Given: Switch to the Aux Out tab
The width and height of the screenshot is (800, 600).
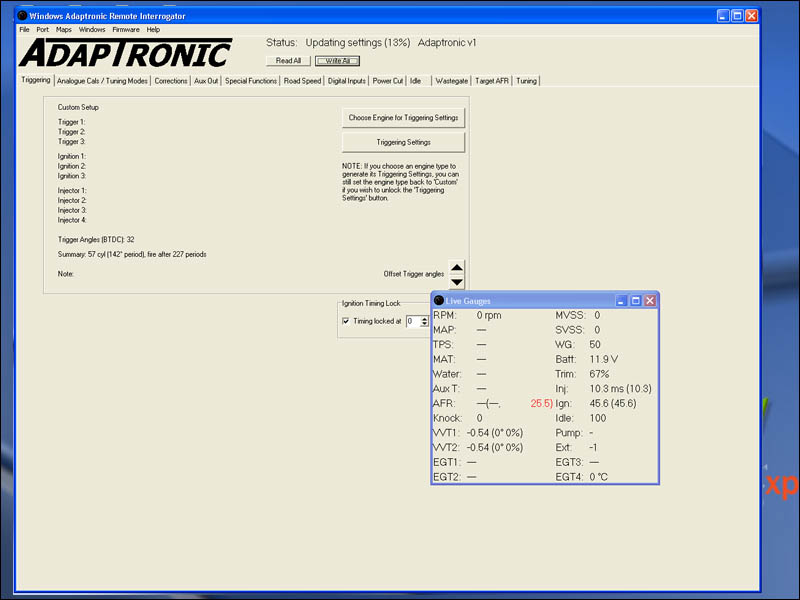Looking at the screenshot, I should point(206,81).
